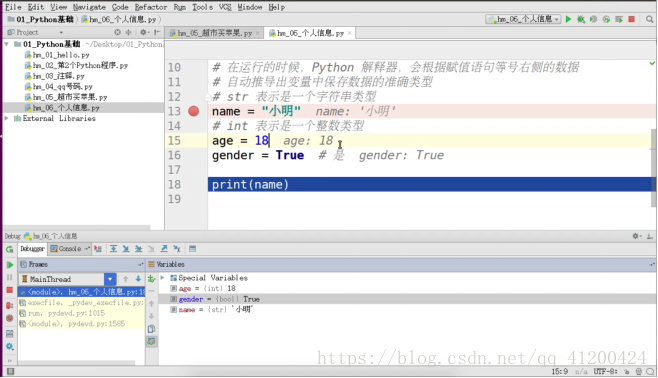
Task: Expand Special Variables in the Variables pane
Action: 162,278
